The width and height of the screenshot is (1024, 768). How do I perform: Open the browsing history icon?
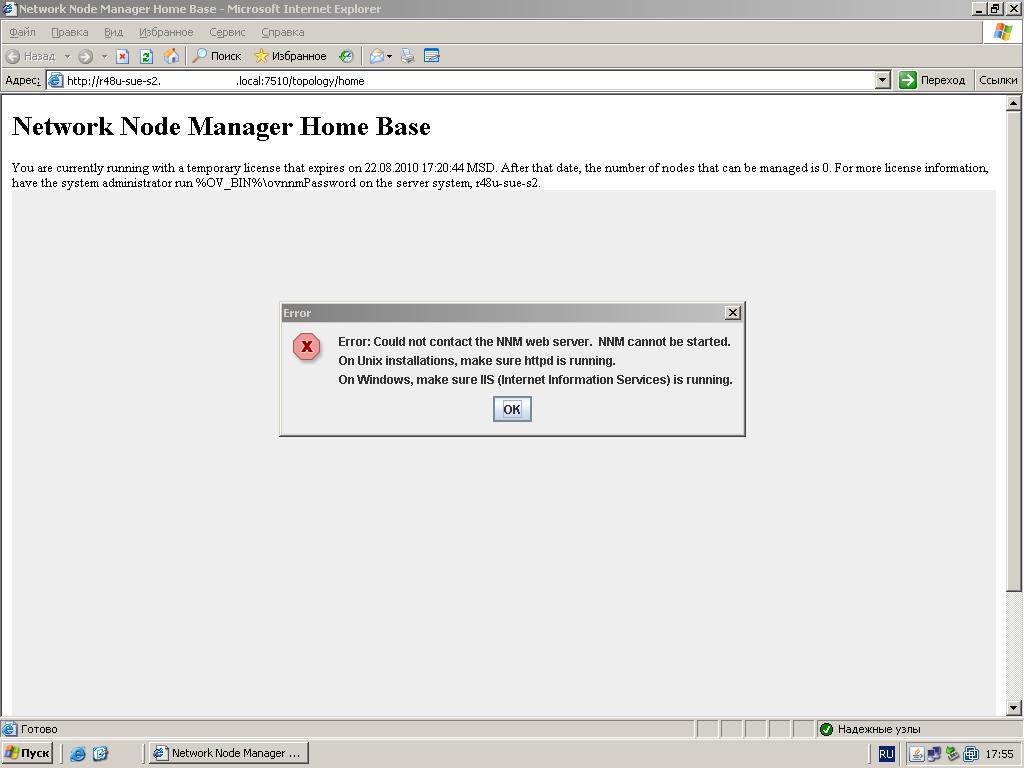coord(346,56)
